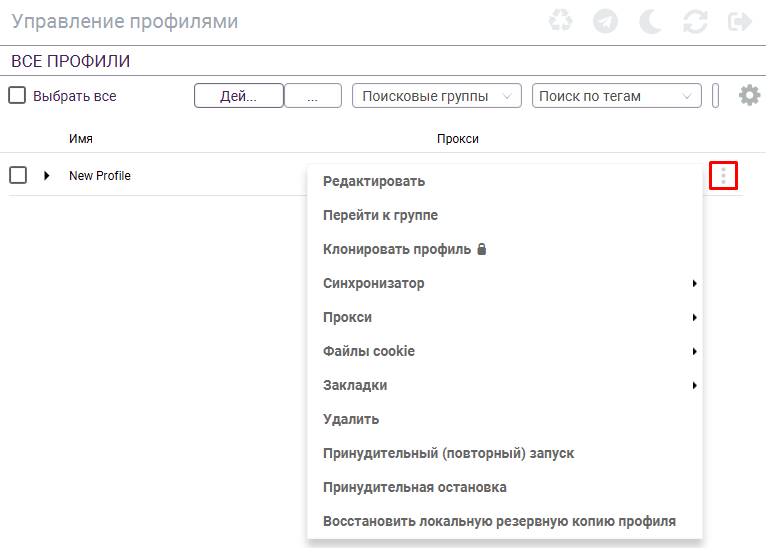Screen dimensions: 766x548
Task: Open settings via the gear icon
Action: 749,95
